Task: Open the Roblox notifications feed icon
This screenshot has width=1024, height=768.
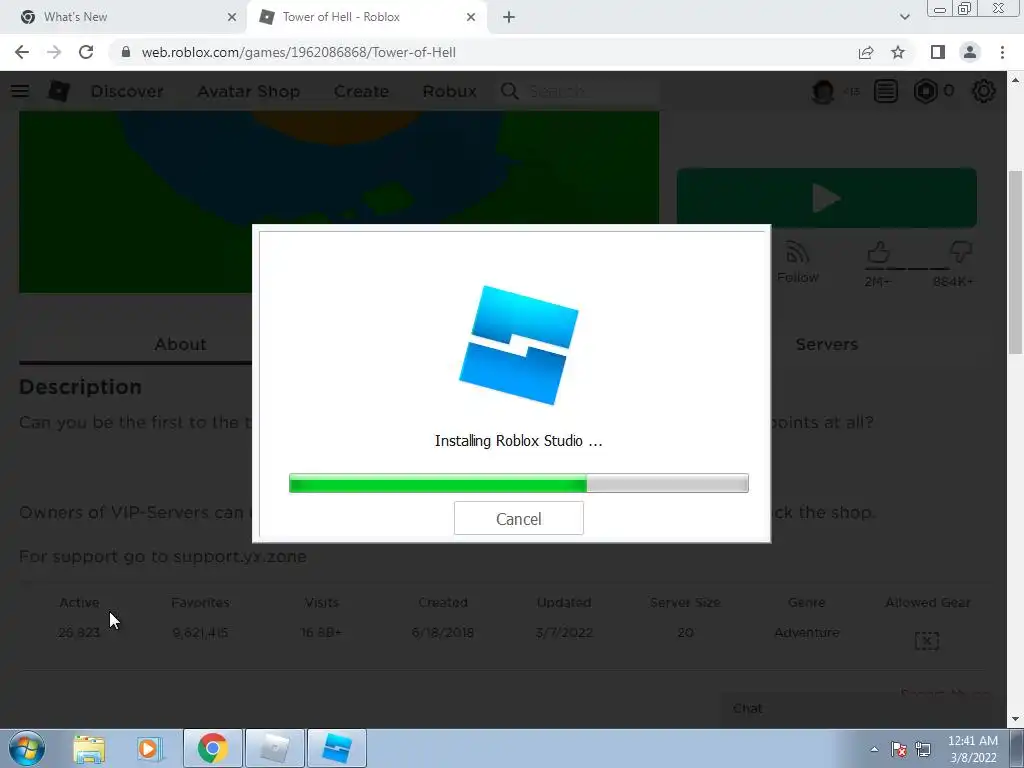Action: (x=886, y=91)
